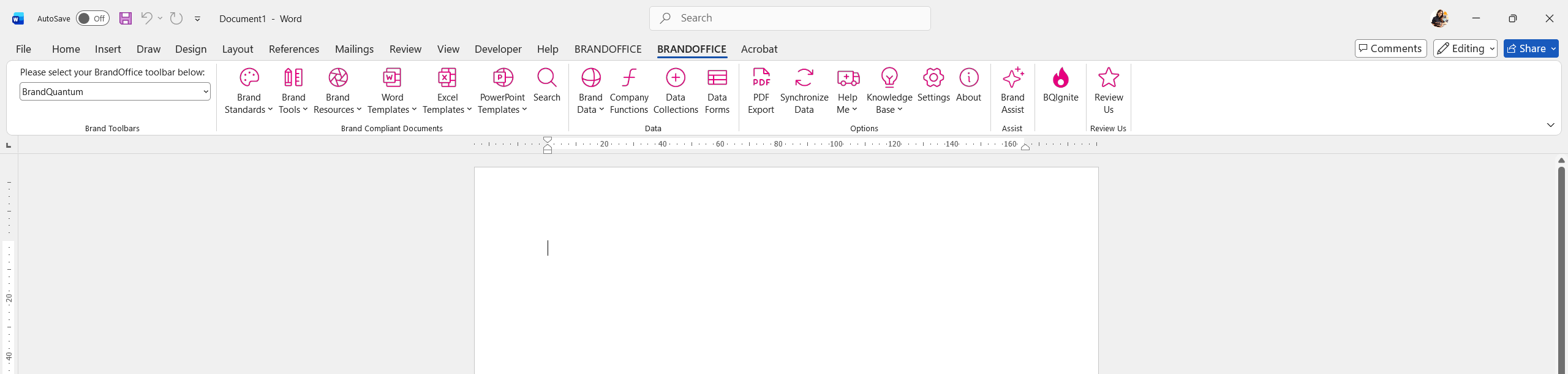Screen dimensions: 1568x374
Task: Click inside the blank document page
Action: click(x=786, y=270)
